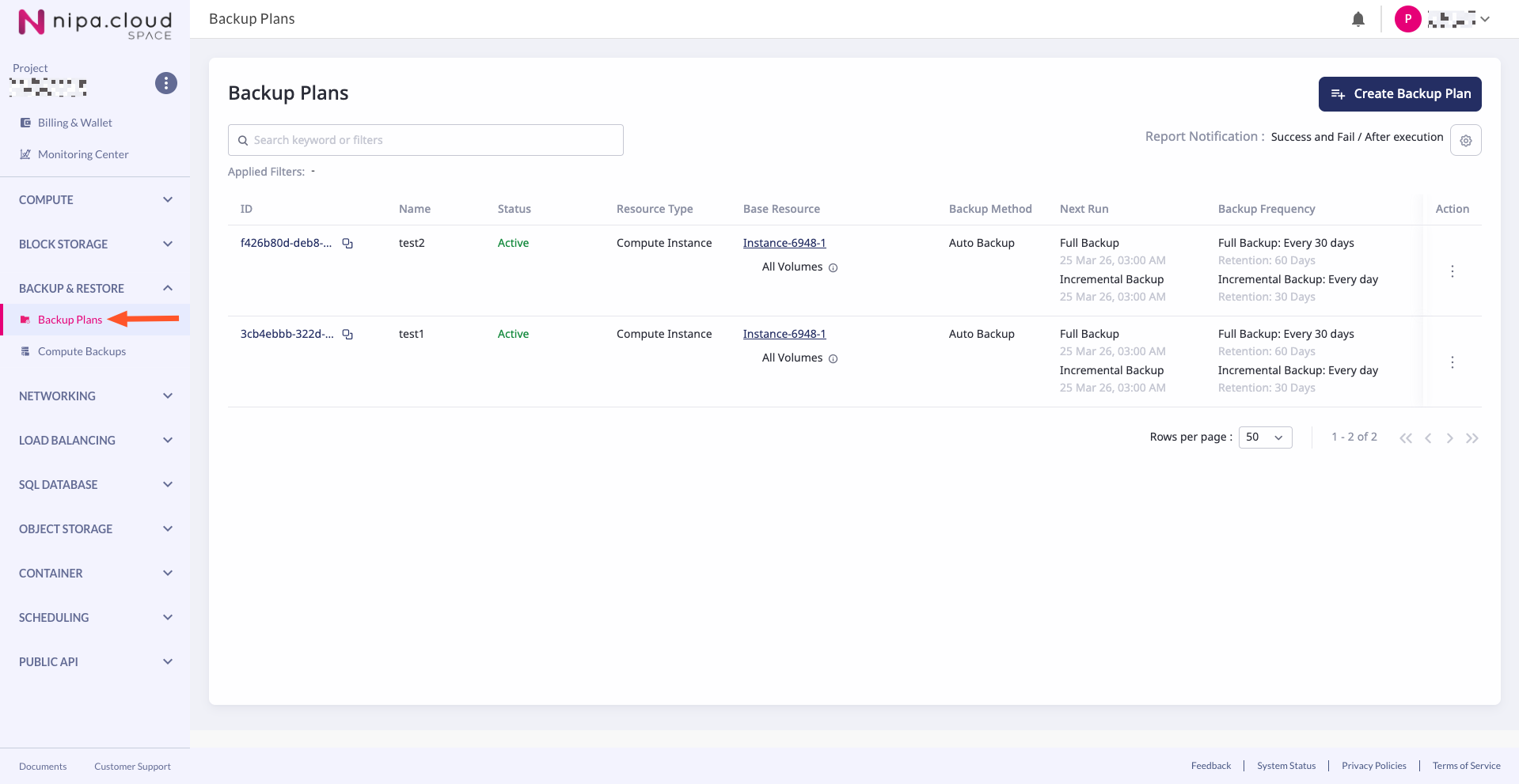Go to Compute Backups page
This screenshot has width=1519, height=784.
[x=82, y=352]
